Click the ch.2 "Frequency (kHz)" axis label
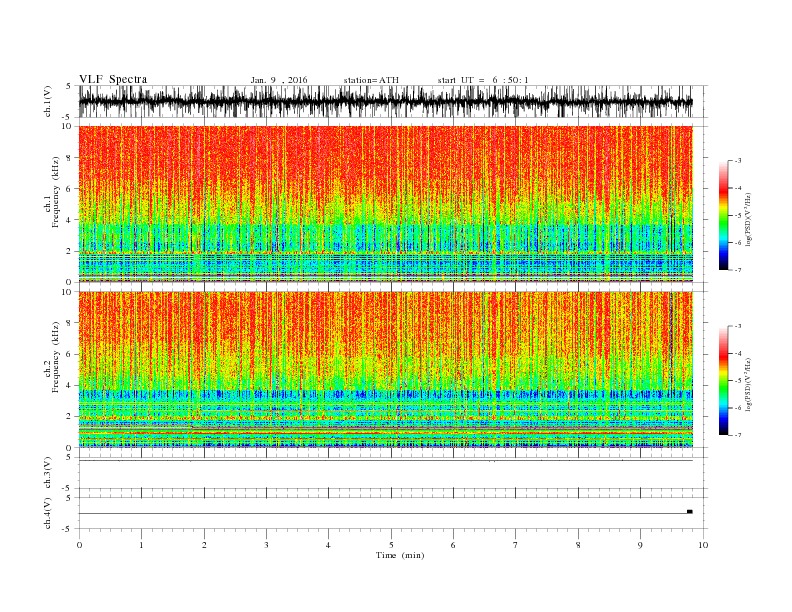 [55, 357]
